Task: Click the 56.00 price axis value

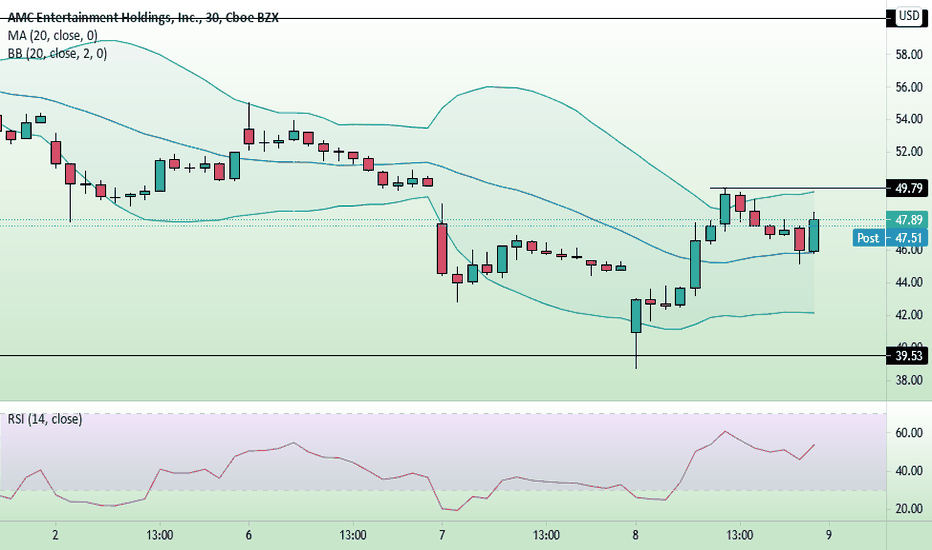Action: click(909, 87)
